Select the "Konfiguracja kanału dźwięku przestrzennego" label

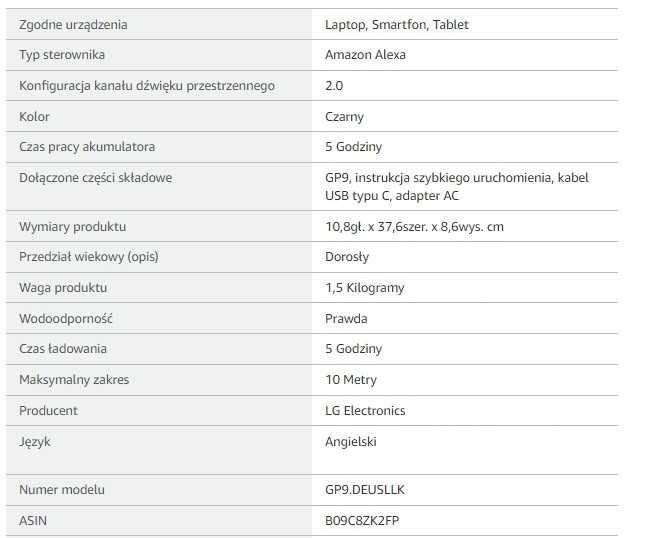pyautogui.click(x=147, y=86)
